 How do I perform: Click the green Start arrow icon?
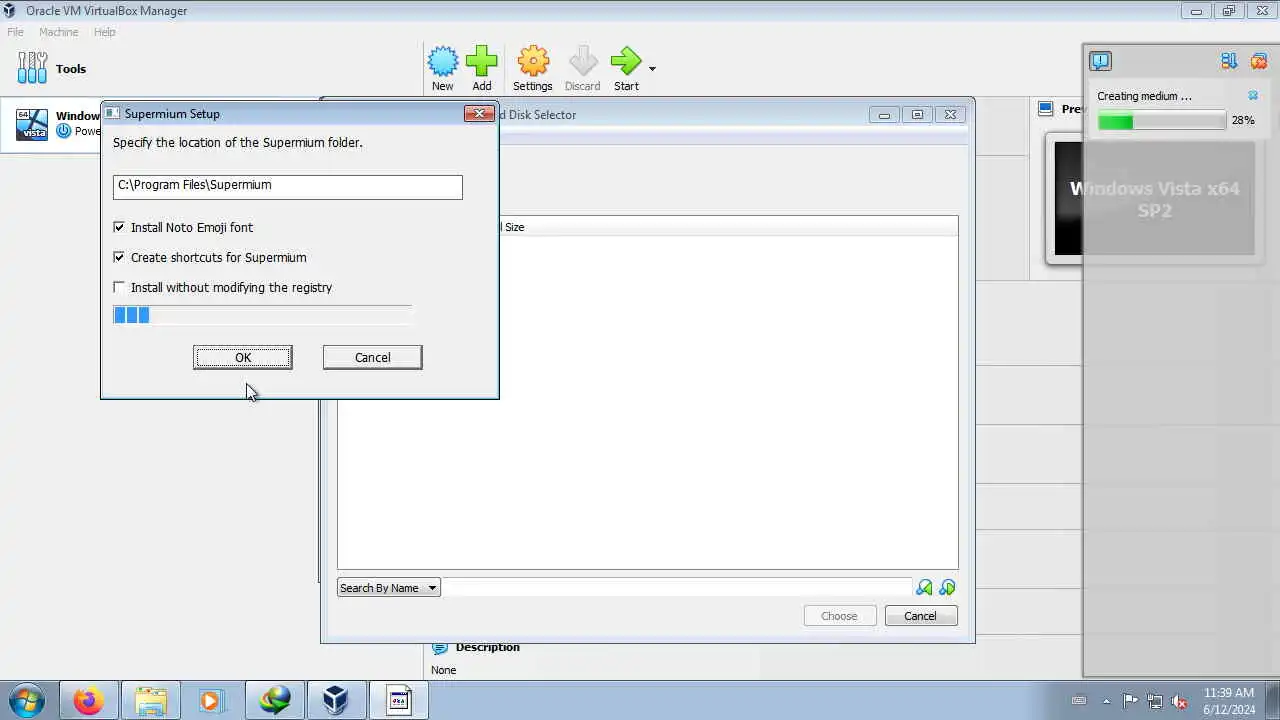pyautogui.click(x=626, y=61)
